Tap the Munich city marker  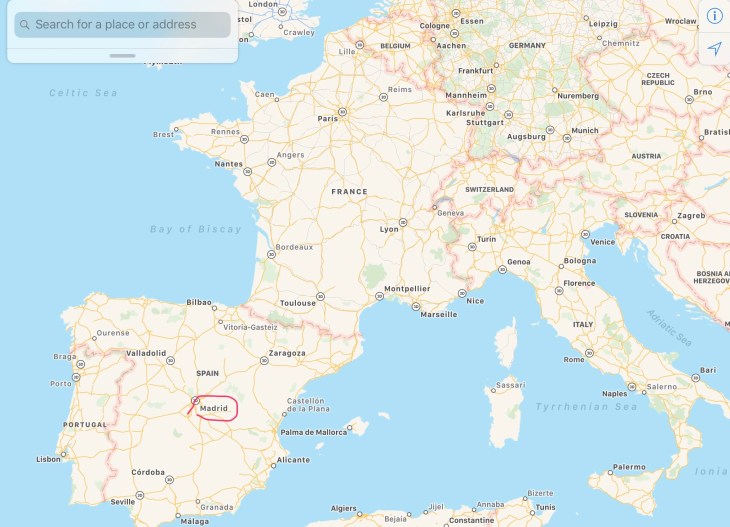567,138
